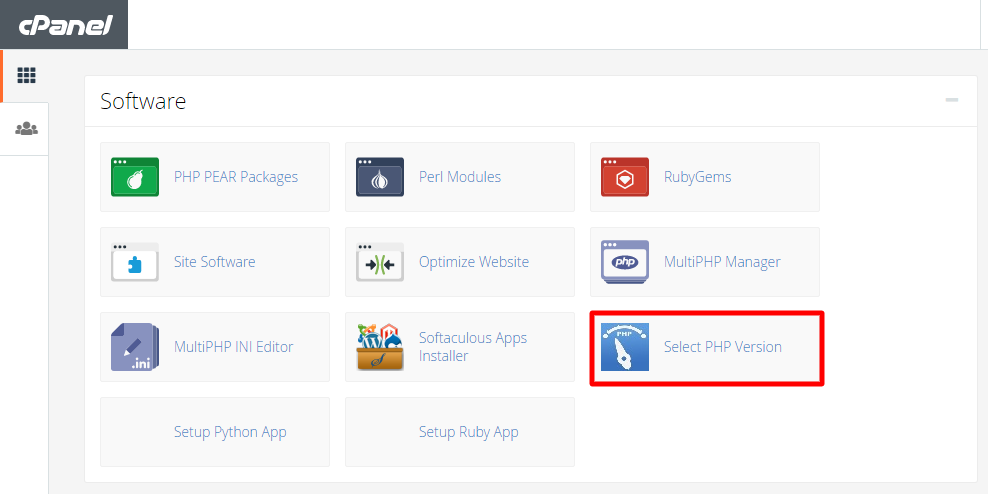Open PHP PEAR Packages link
This screenshot has height=494, width=988.
(x=236, y=177)
